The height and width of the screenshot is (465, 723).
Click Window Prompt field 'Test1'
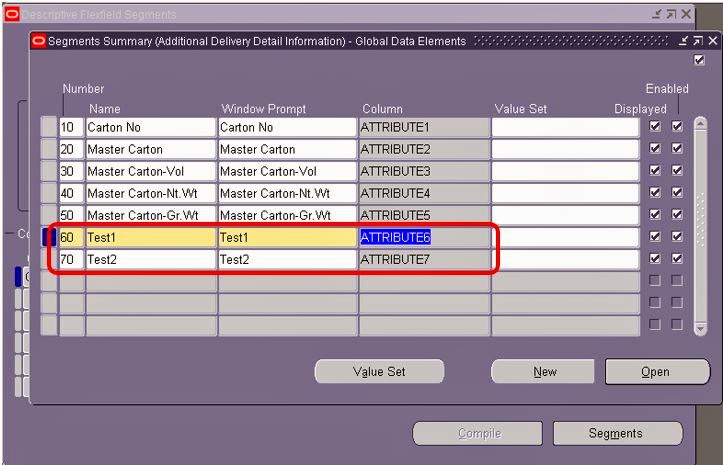[x=287, y=237]
